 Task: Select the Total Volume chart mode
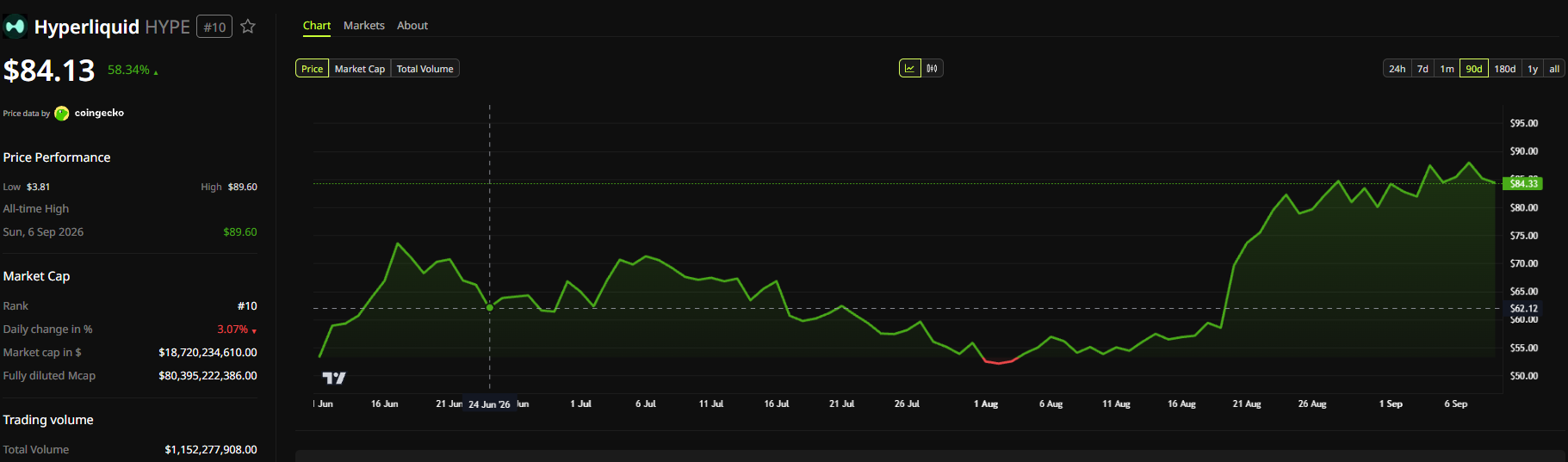(425, 69)
